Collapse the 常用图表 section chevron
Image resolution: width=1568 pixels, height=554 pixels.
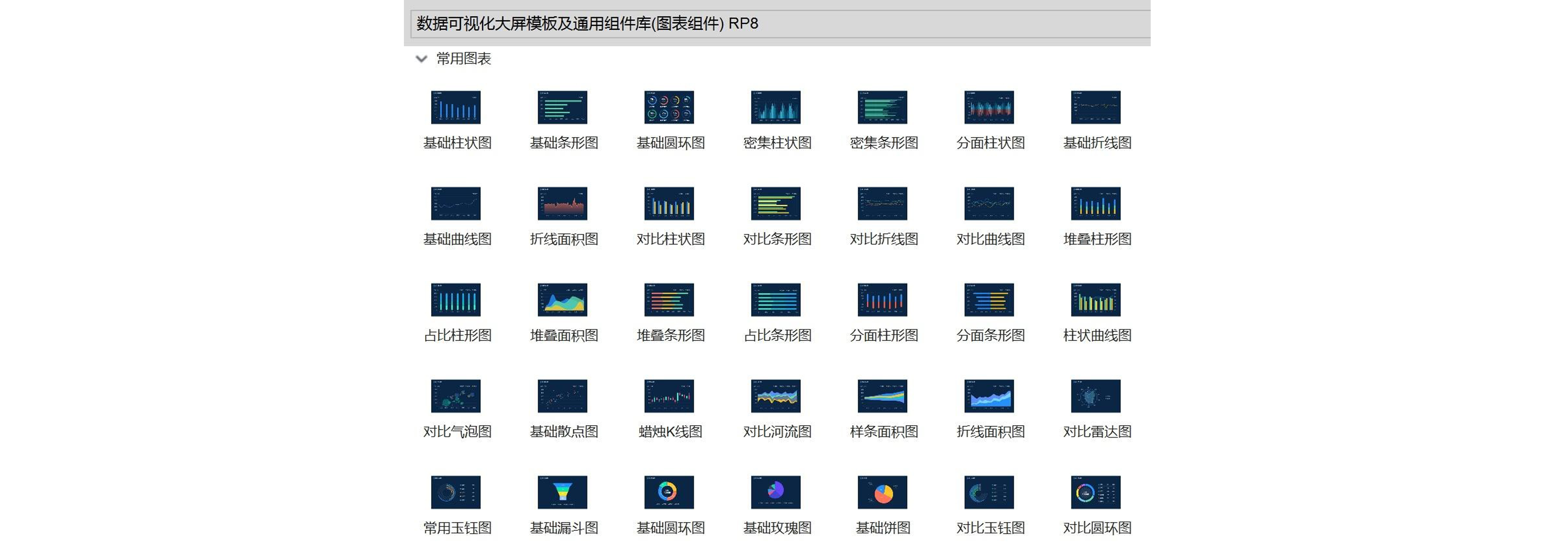[x=421, y=59]
